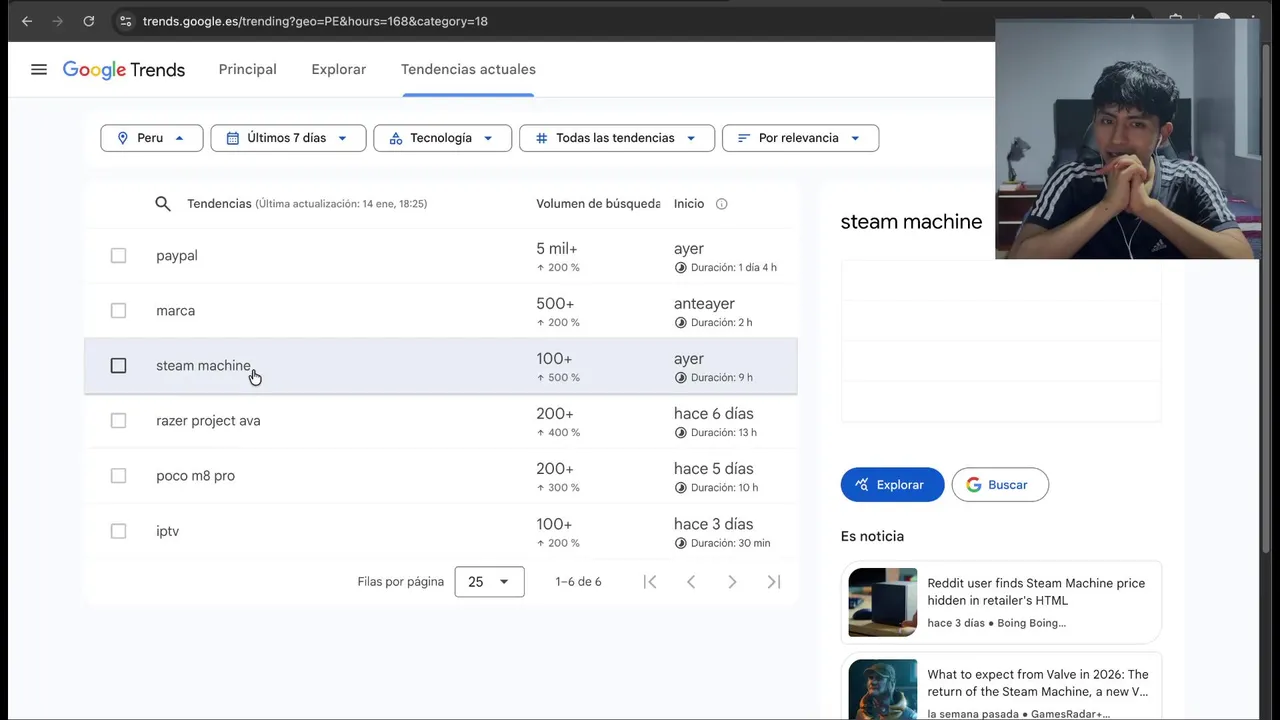The image size is (1280, 720).
Task: Jump to first page of results
Action: 650,582
